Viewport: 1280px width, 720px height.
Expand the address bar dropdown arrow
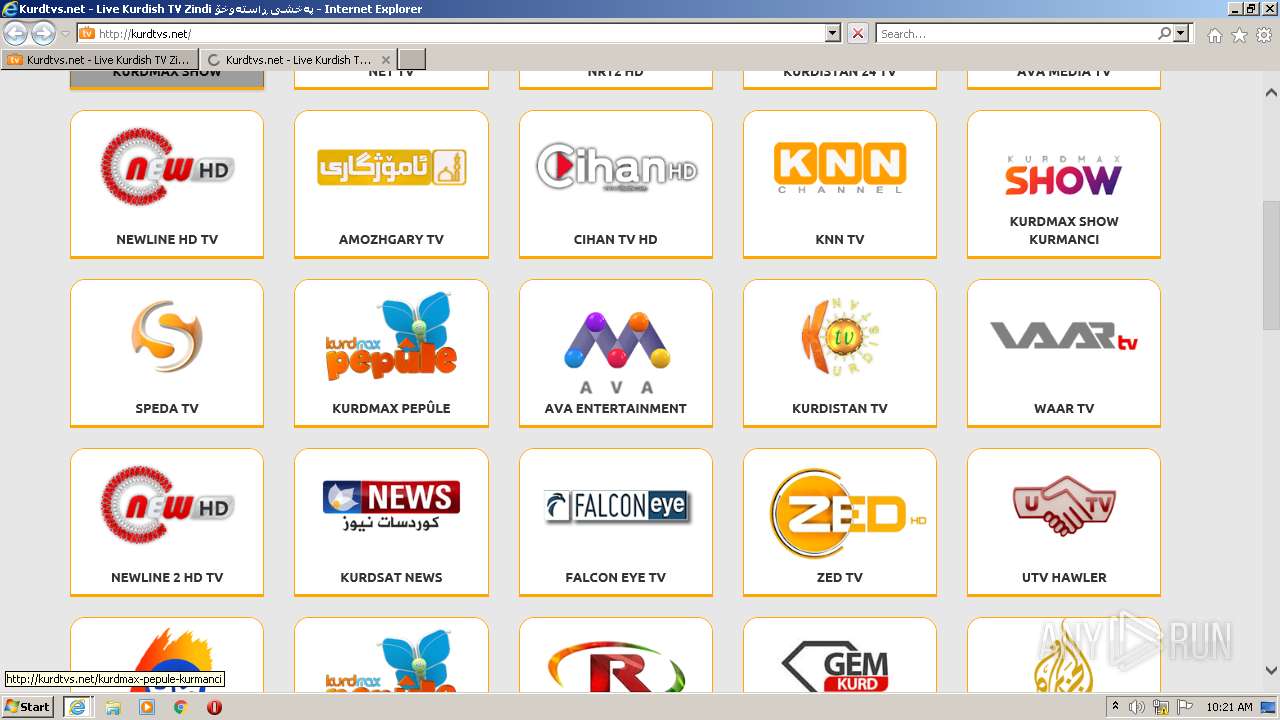point(833,33)
